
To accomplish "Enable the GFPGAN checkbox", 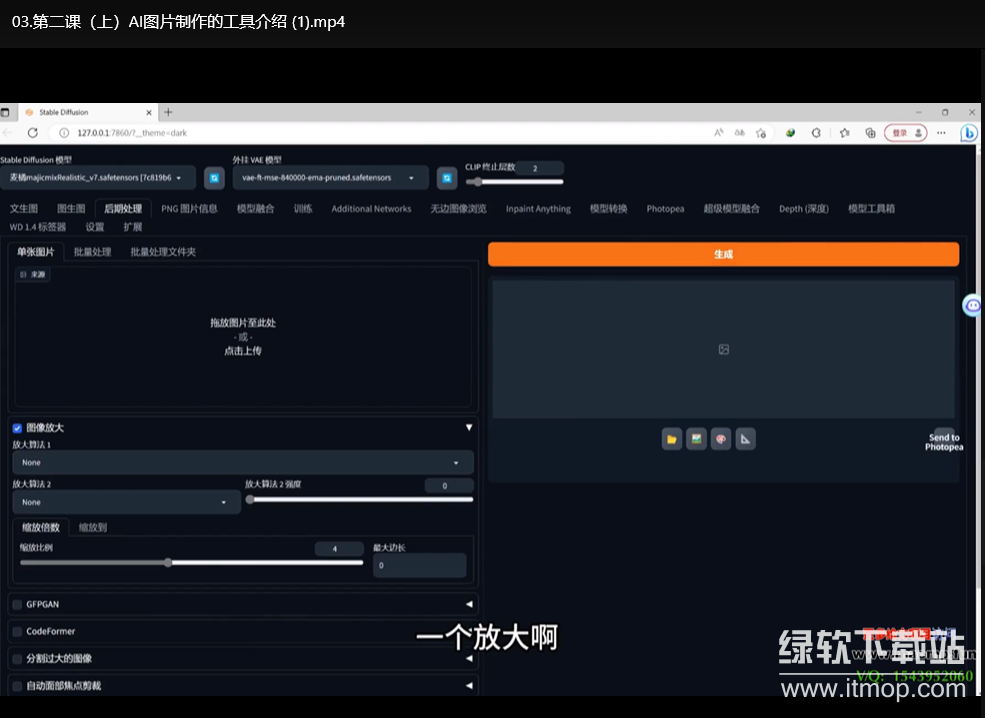I will 17,604.
